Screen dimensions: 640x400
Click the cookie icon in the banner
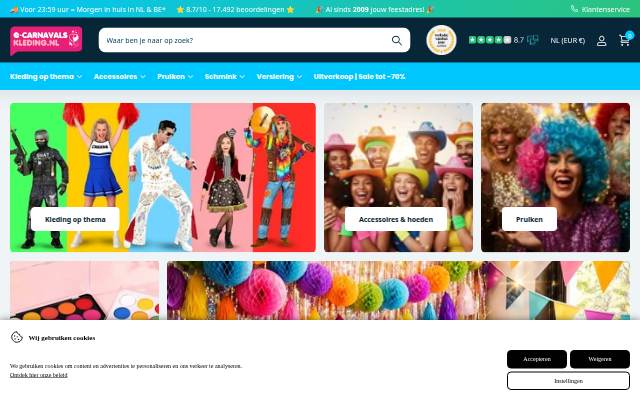click(17, 337)
